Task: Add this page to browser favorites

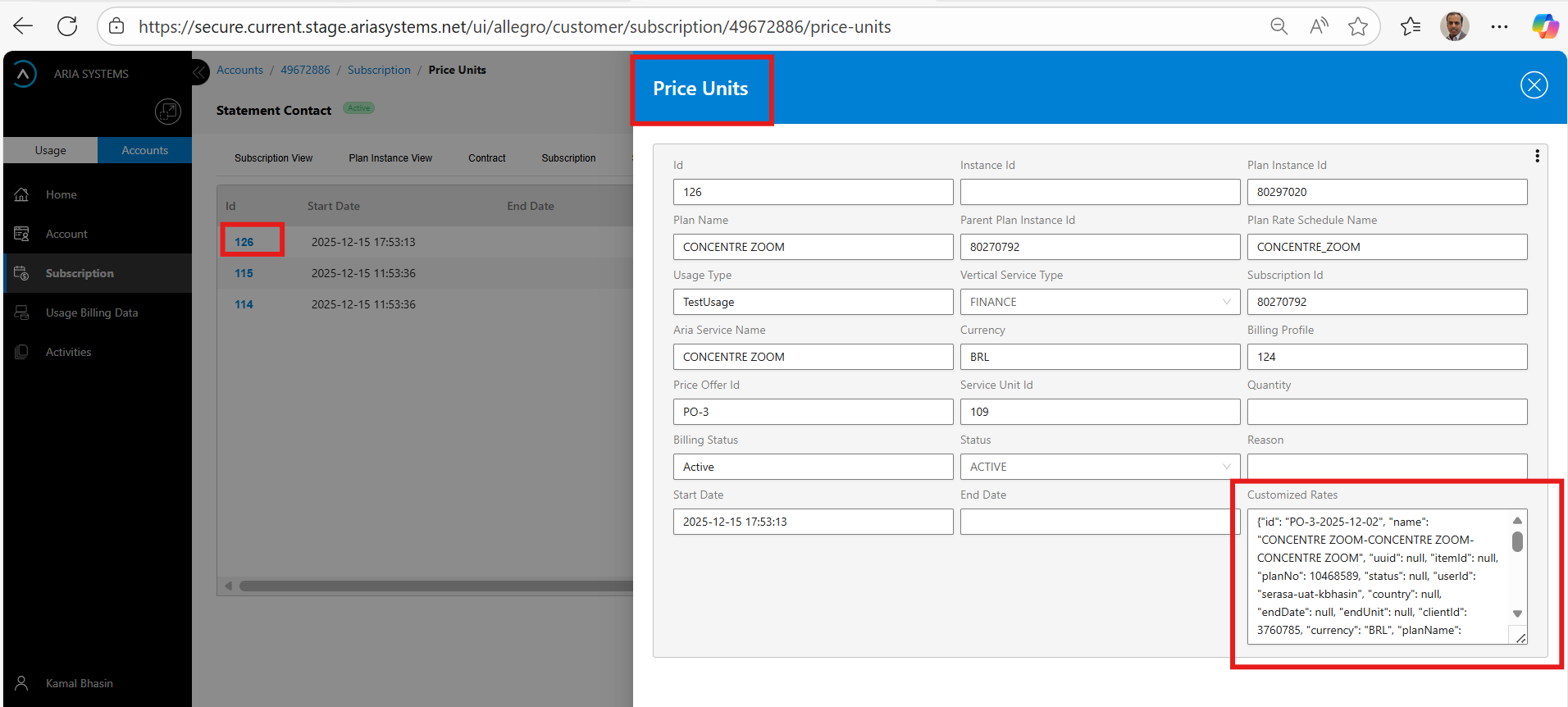Action: [x=1358, y=26]
